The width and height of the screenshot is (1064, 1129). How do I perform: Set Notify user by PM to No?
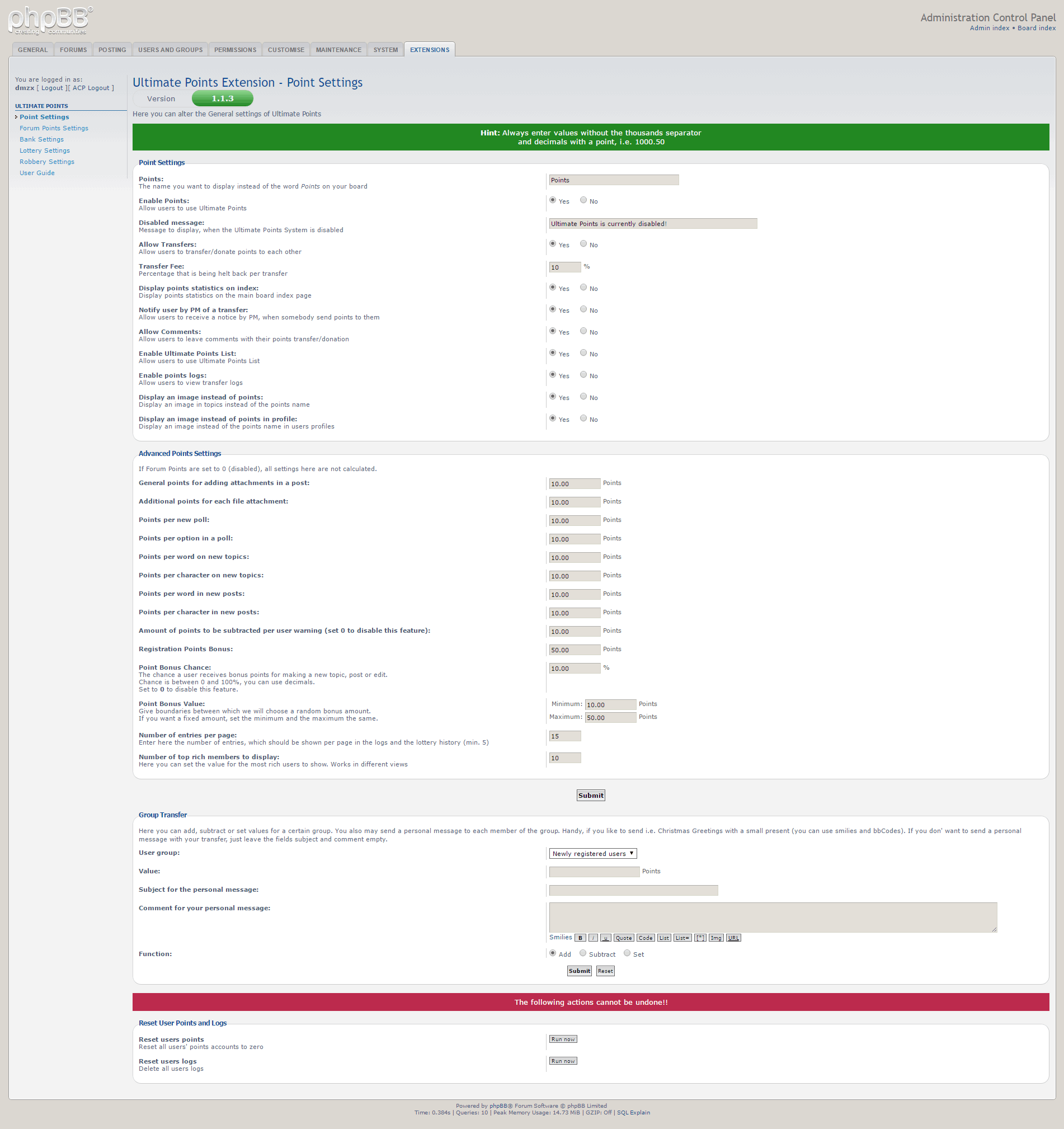pos(583,309)
